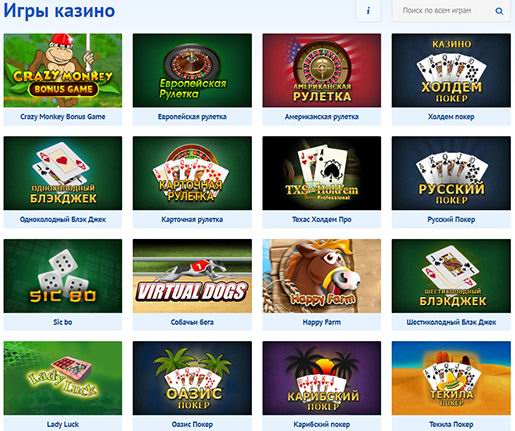Open the Crazy Monkey Bonus Game thumbnail
Image resolution: width=515 pixels, height=431 pixels.
tap(63, 70)
